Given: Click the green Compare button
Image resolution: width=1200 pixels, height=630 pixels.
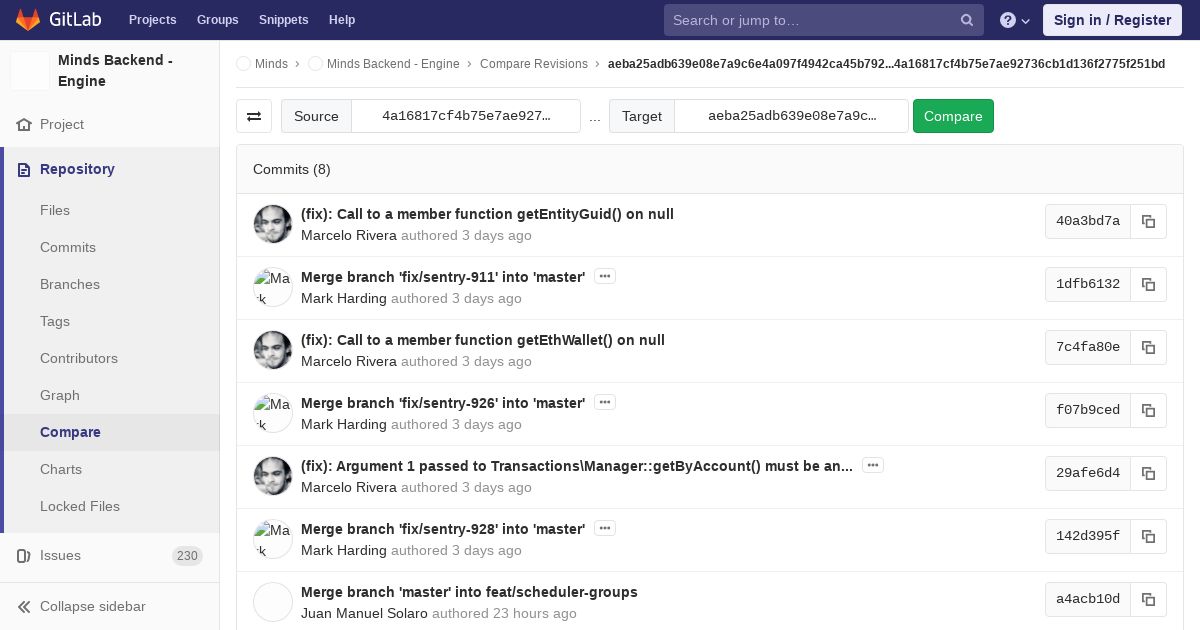Looking at the screenshot, I should [x=953, y=116].
